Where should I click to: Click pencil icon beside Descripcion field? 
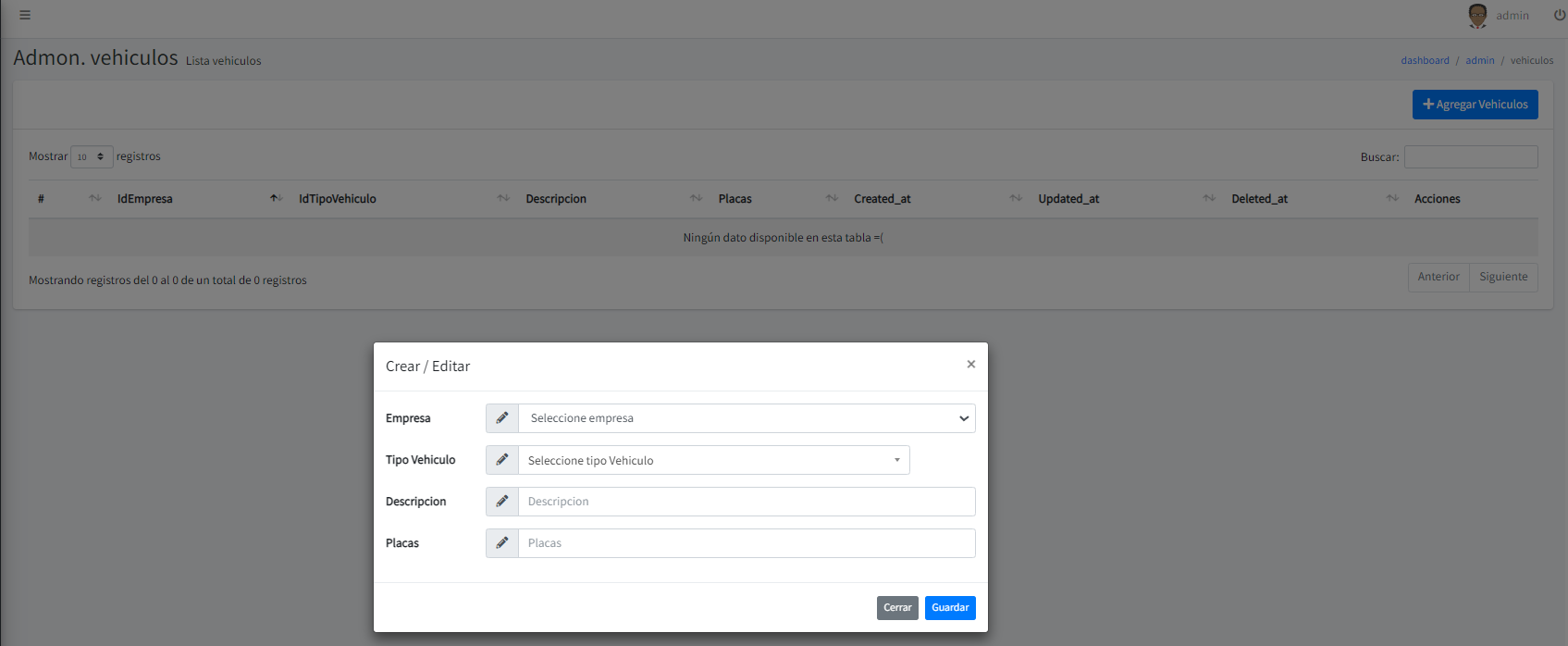(502, 502)
